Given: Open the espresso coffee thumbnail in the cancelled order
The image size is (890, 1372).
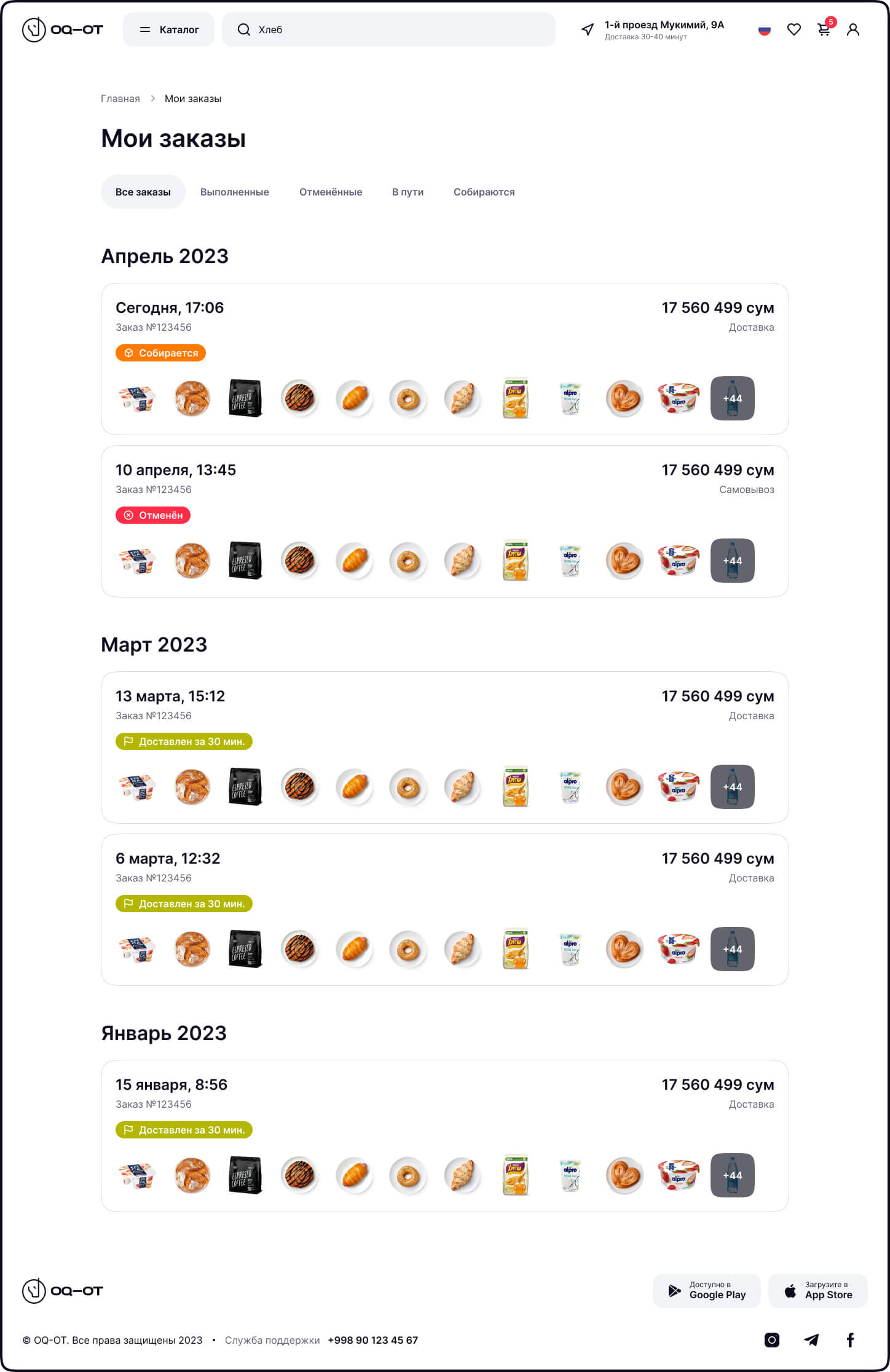Looking at the screenshot, I should (x=245, y=561).
